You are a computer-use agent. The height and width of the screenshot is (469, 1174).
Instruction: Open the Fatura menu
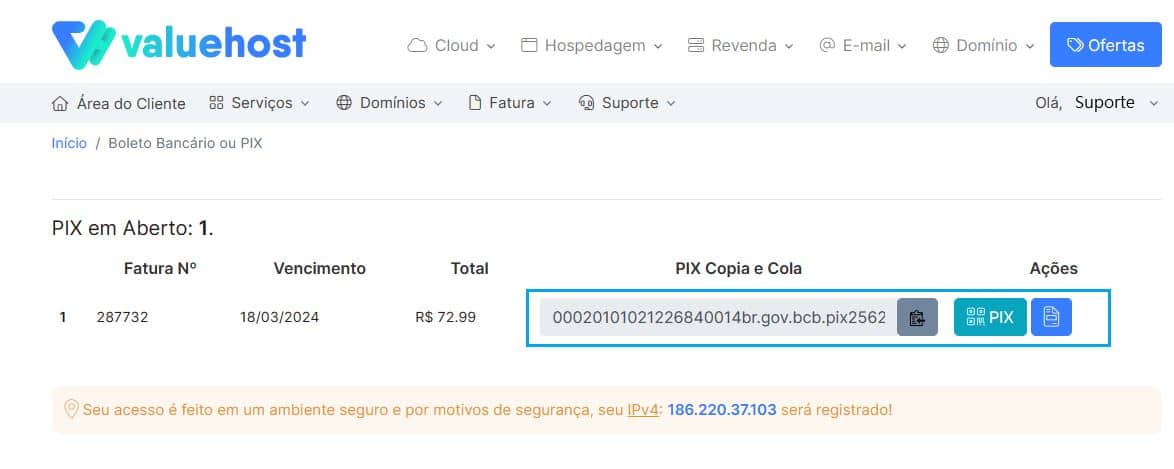coord(510,103)
